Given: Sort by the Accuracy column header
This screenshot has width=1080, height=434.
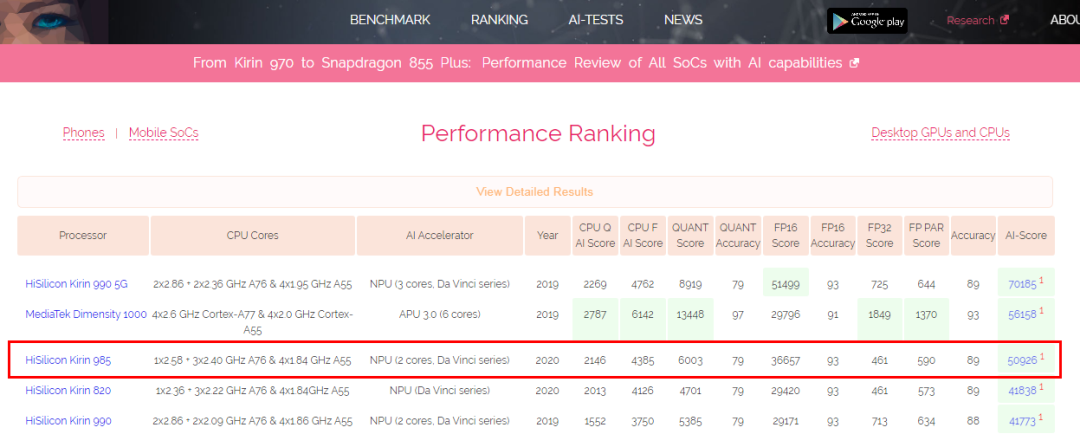Looking at the screenshot, I should [x=973, y=236].
